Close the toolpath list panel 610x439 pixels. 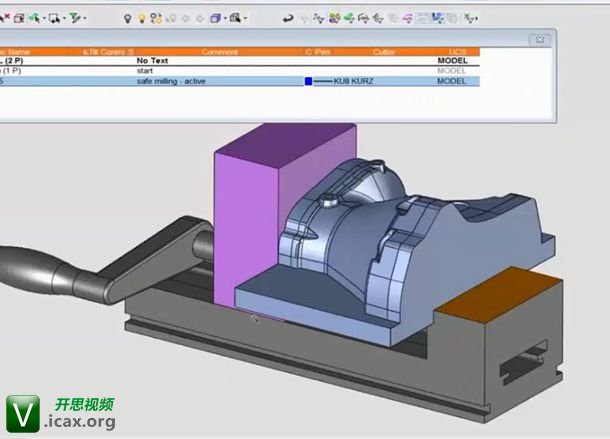pos(541,40)
